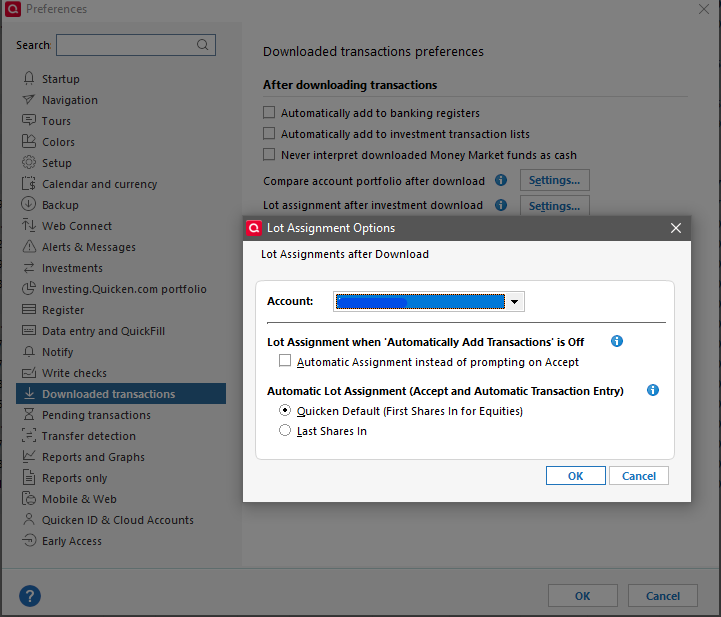Click the Write checks icon
The width and height of the screenshot is (721, 617).
(x=29, y=372)
